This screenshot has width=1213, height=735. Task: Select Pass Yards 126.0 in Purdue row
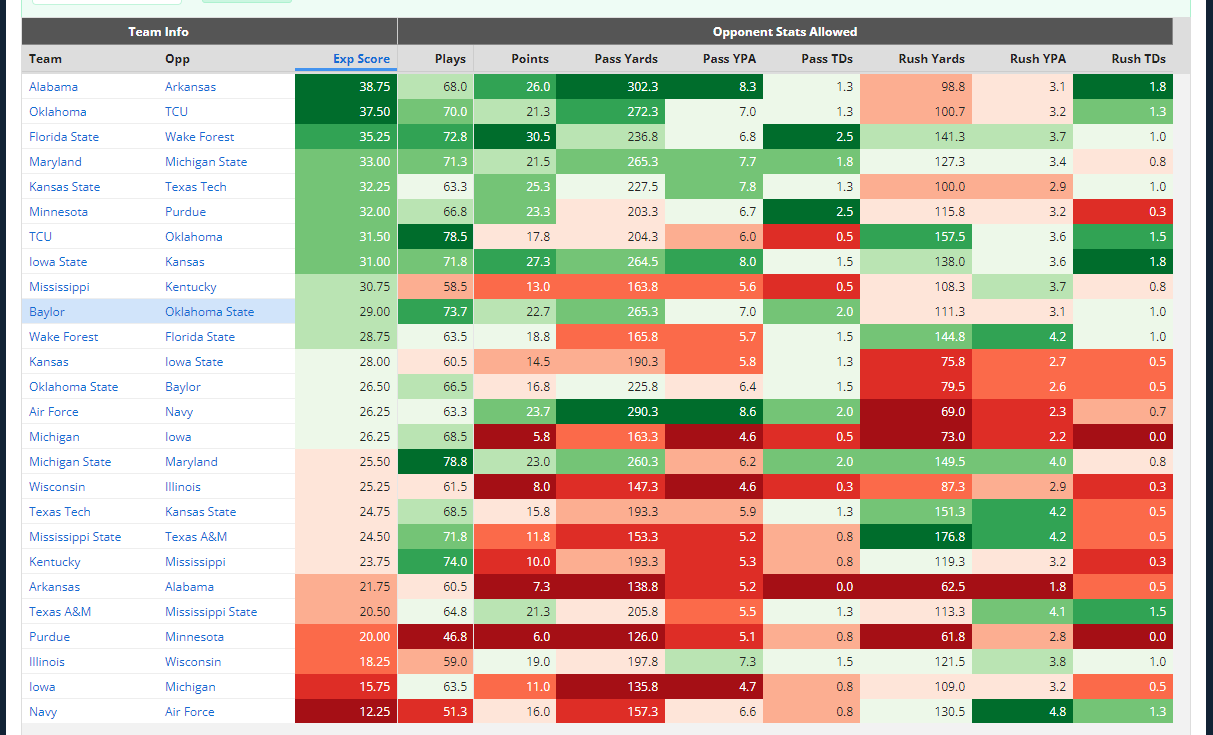click(x=609, y=637)
